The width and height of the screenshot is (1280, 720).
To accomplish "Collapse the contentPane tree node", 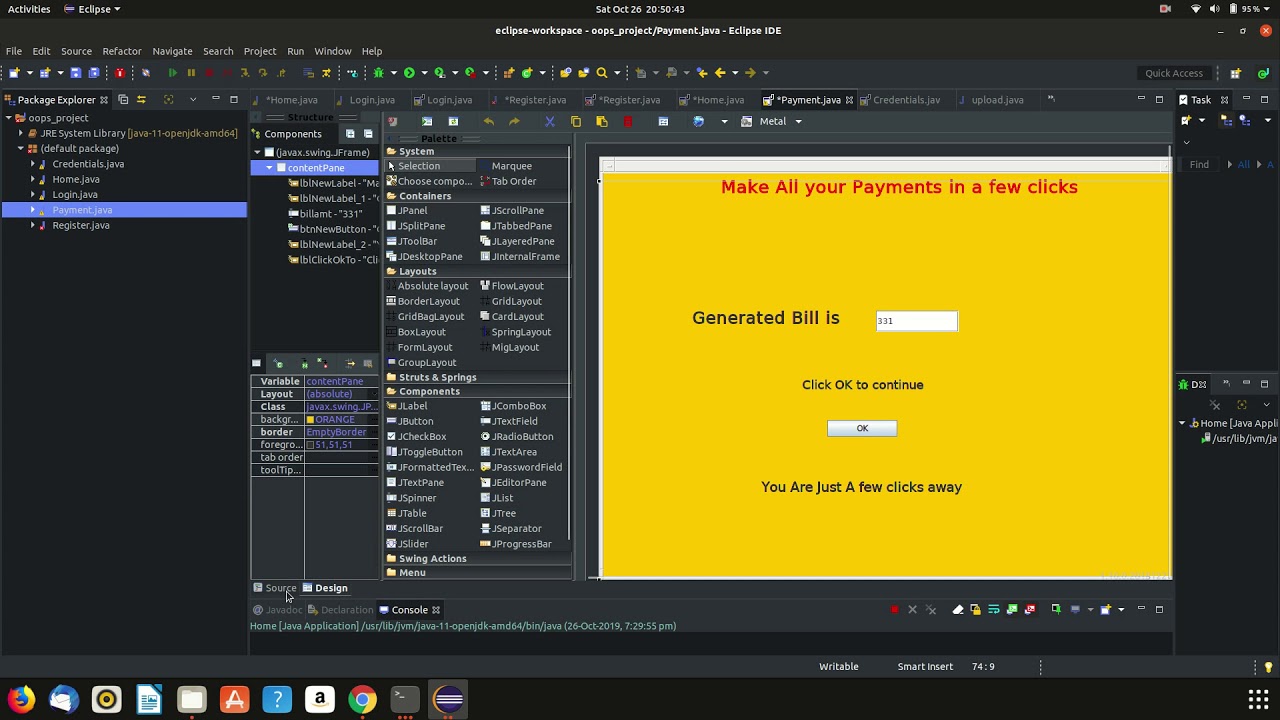I will point(268,168).
